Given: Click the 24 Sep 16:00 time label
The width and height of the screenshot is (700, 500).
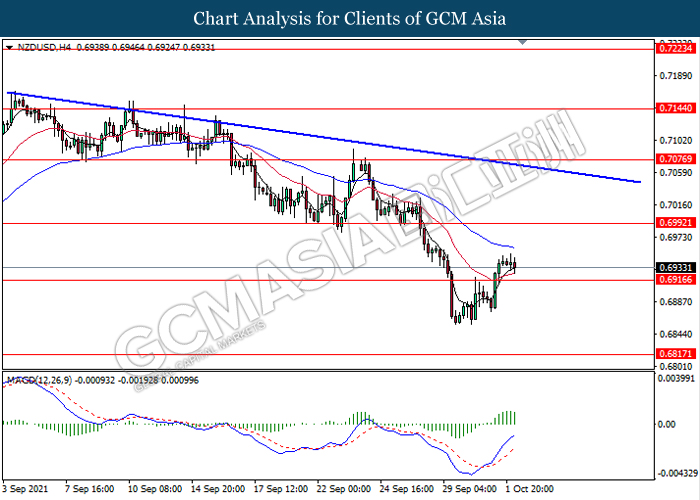Looking at the screenshot, I should tap(407, 489).
